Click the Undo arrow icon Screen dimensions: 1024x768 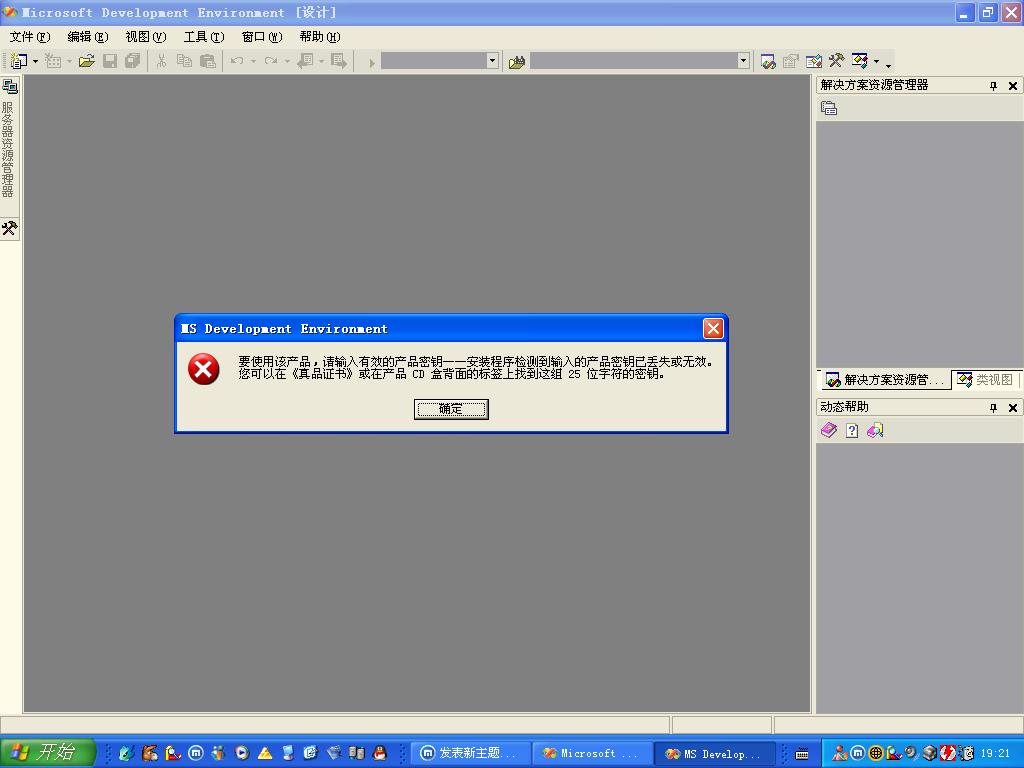236,61
